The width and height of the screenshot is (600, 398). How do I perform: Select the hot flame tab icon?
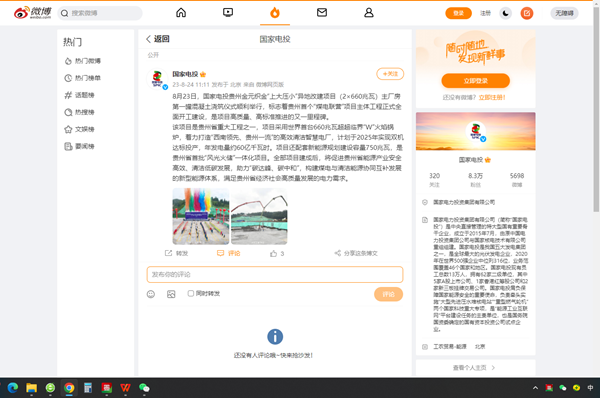275,13
